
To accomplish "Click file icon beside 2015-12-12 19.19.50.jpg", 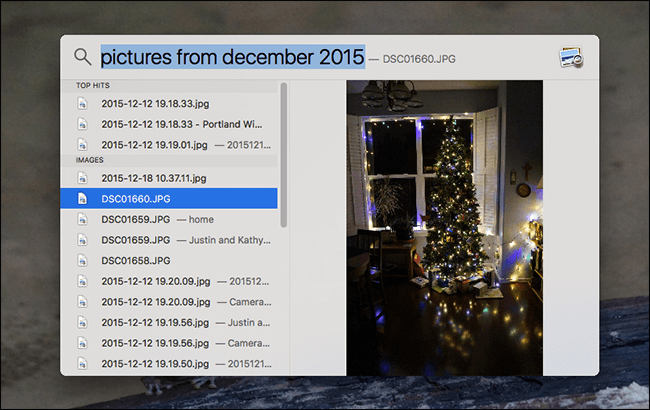I will point(82,364).
